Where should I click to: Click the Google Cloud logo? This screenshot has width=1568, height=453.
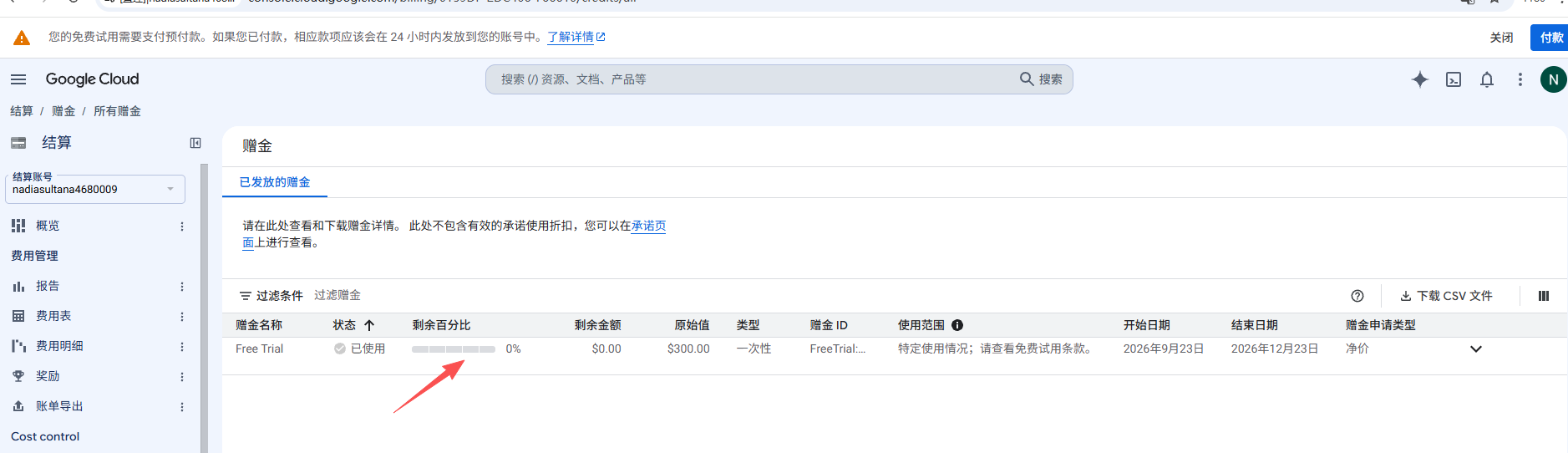pyautogui.click(x=92, y=79)
